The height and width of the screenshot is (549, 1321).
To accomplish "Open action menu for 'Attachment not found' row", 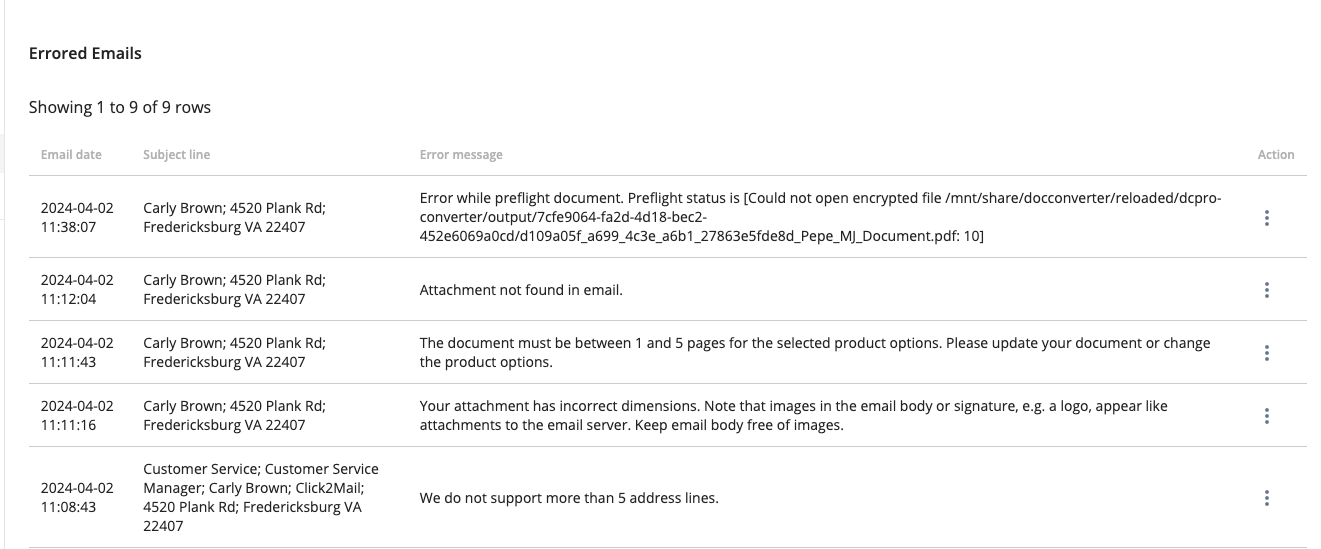I will 1266,290.
